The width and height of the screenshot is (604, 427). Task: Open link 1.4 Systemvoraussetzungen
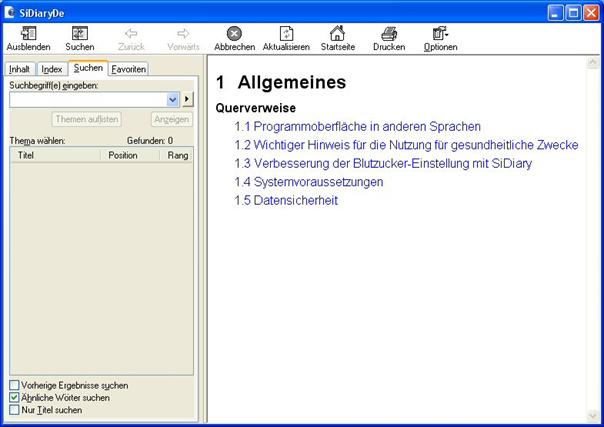click(309, 182)
